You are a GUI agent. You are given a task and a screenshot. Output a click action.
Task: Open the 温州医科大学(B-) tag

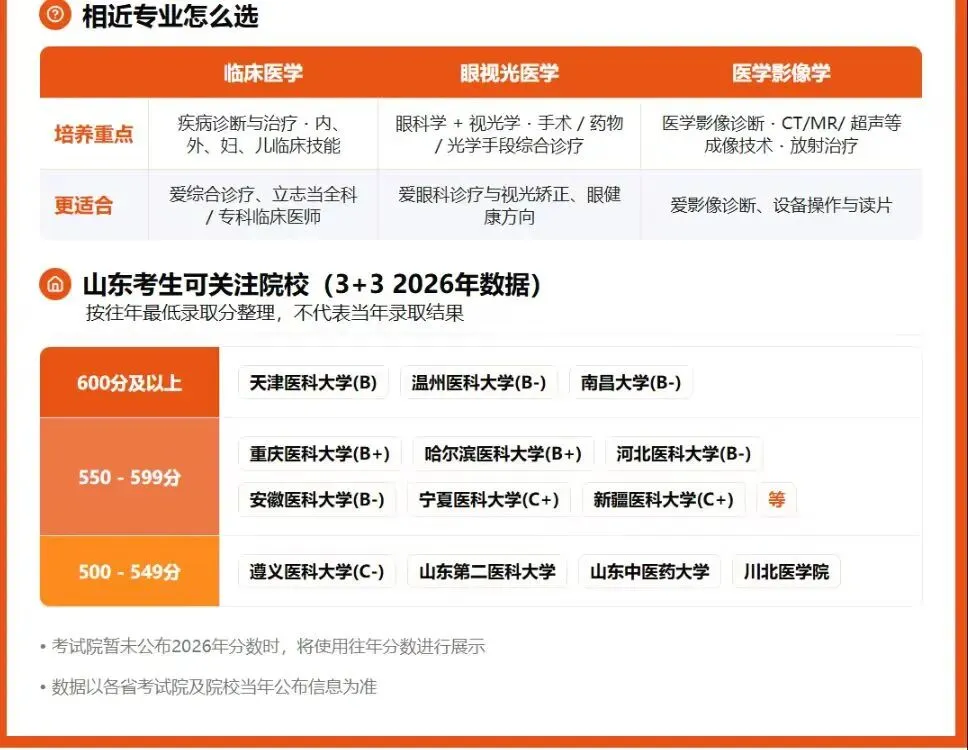click(x=478, y=383)
